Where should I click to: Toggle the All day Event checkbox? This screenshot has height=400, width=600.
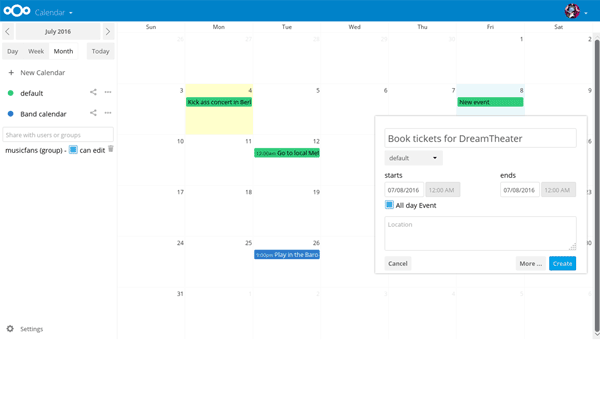[x=390, y=205]
